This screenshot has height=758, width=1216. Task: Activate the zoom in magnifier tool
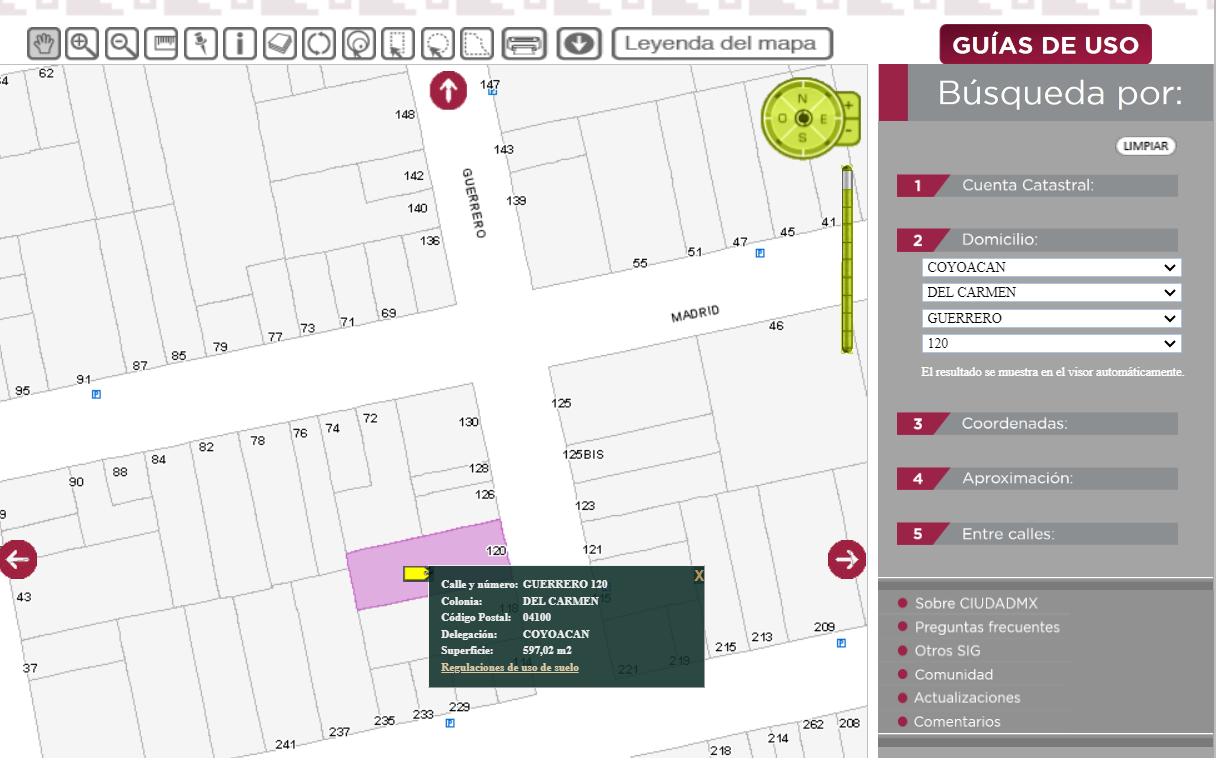click(82, 44)
